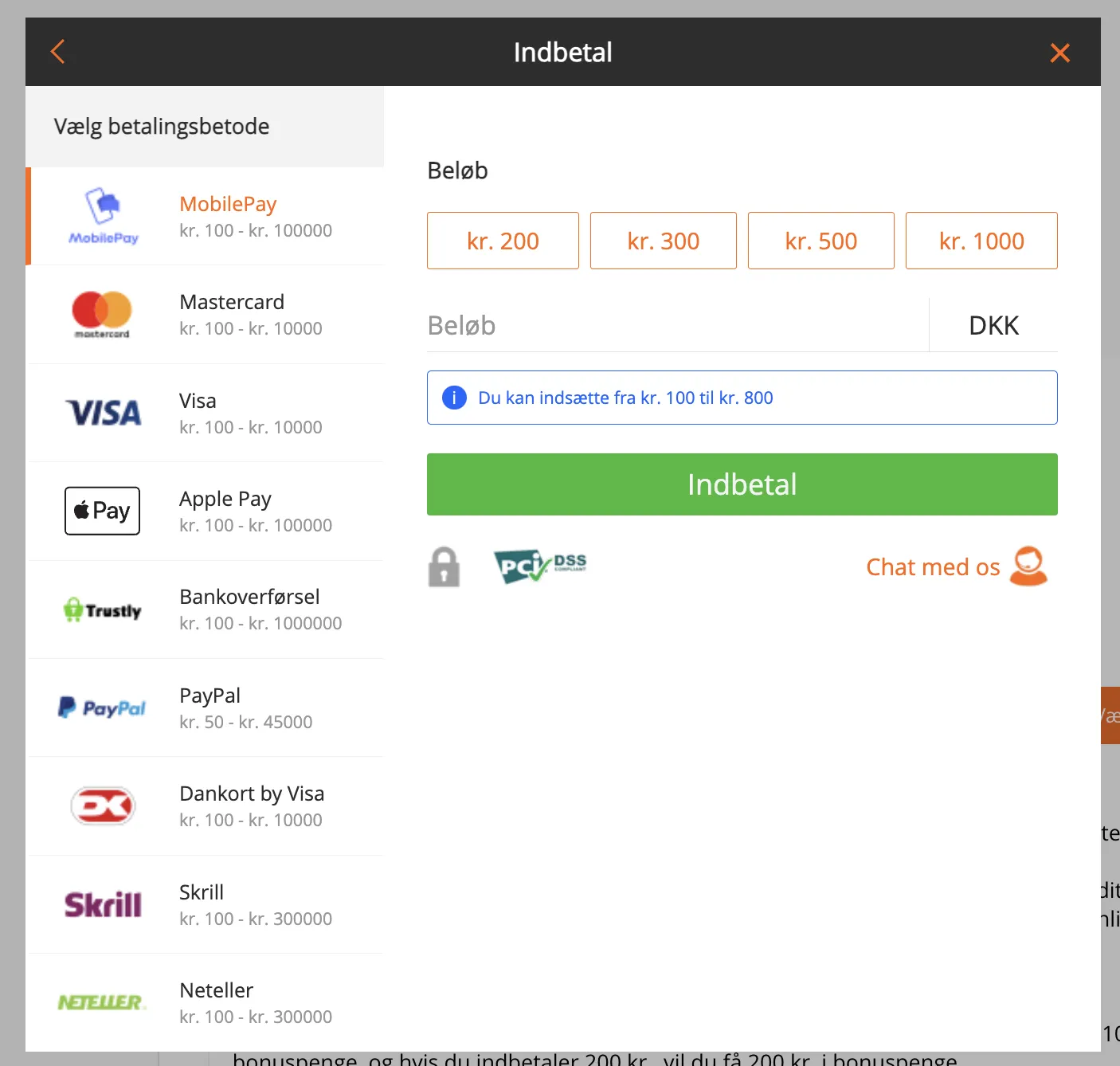This screenshot has width=1120, height=1066.
Task: Click the Skrill logo icon
Action: point(103,904)
